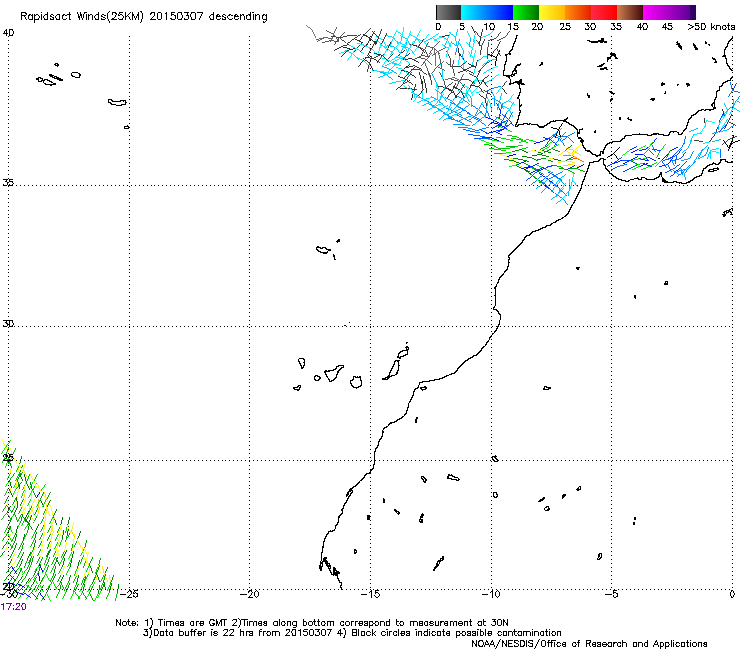The height and width of the screenshot is (650, 740).
Task: Click the 'Data buffer is 22 hrs' note
Action: (237, 633)
